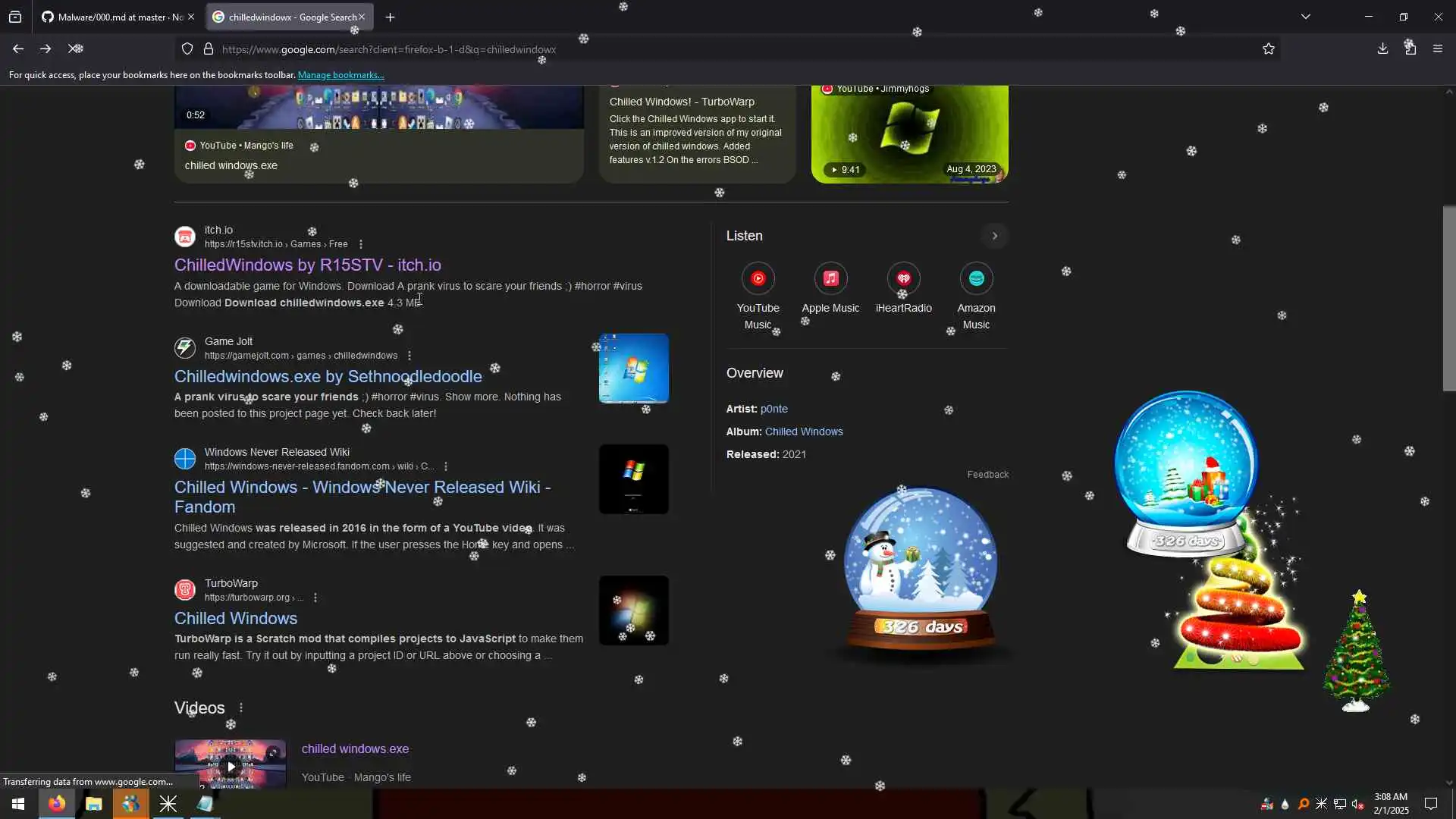Click the YouTube Music listen icon
Image resolution: width=1456 pixels, height=819 pixels.
pyautogui.click(x=758, y=279)
